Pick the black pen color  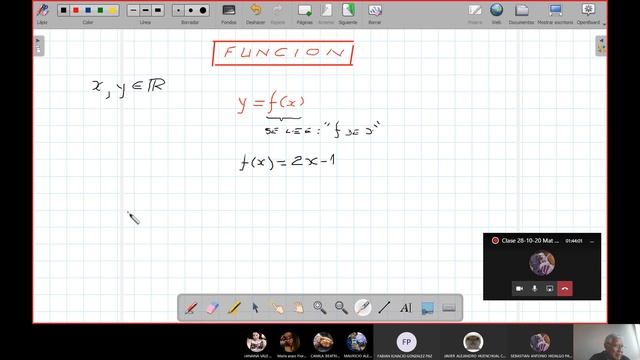64,10
